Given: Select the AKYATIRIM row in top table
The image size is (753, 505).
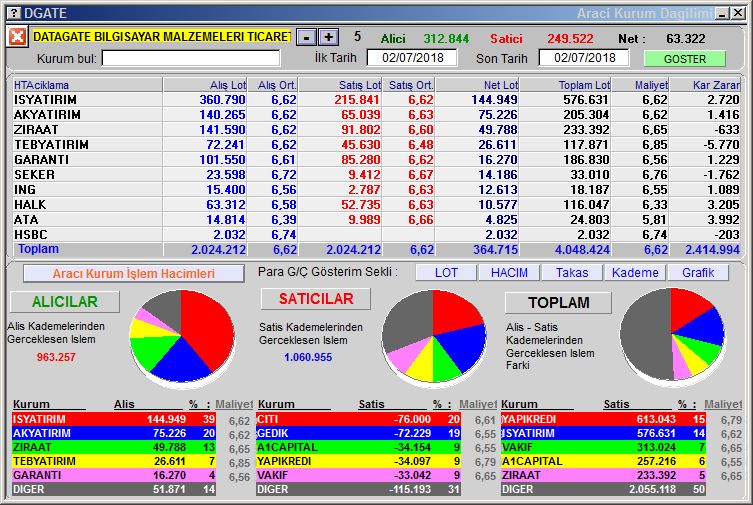Looking at the screenshot, I should 376,115.
